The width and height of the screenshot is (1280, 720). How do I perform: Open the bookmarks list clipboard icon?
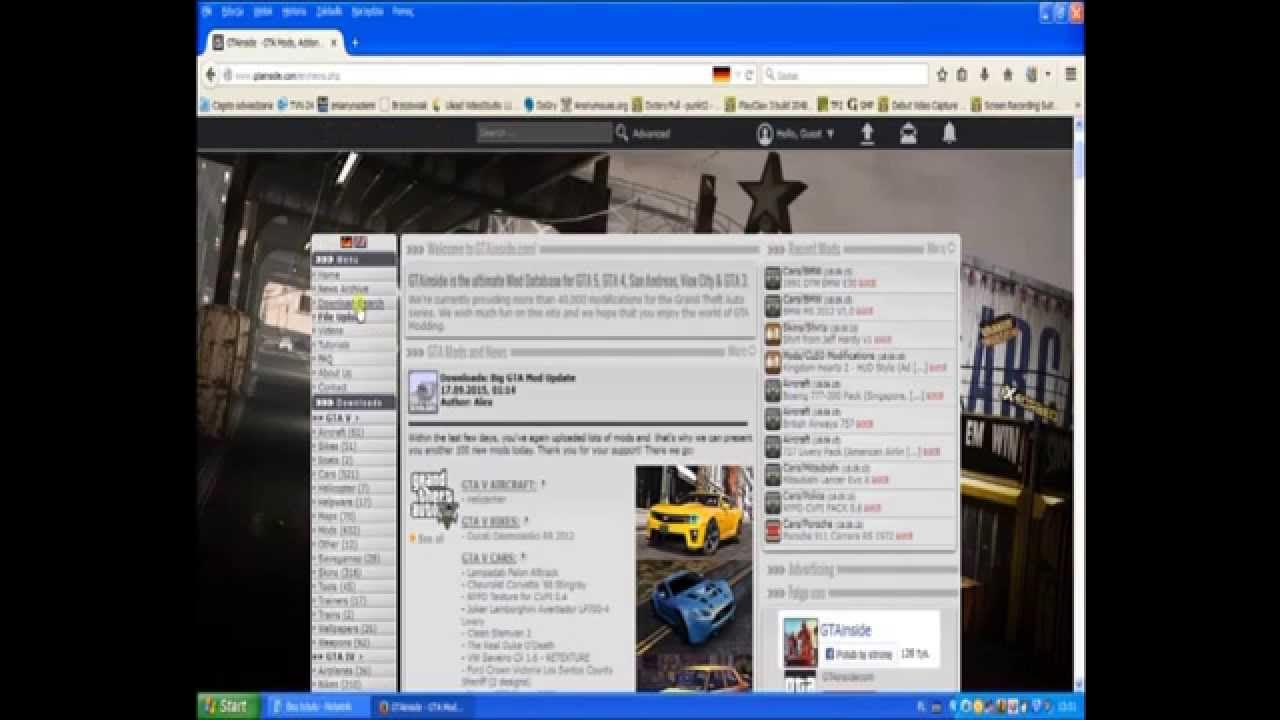tap(962, 74)
